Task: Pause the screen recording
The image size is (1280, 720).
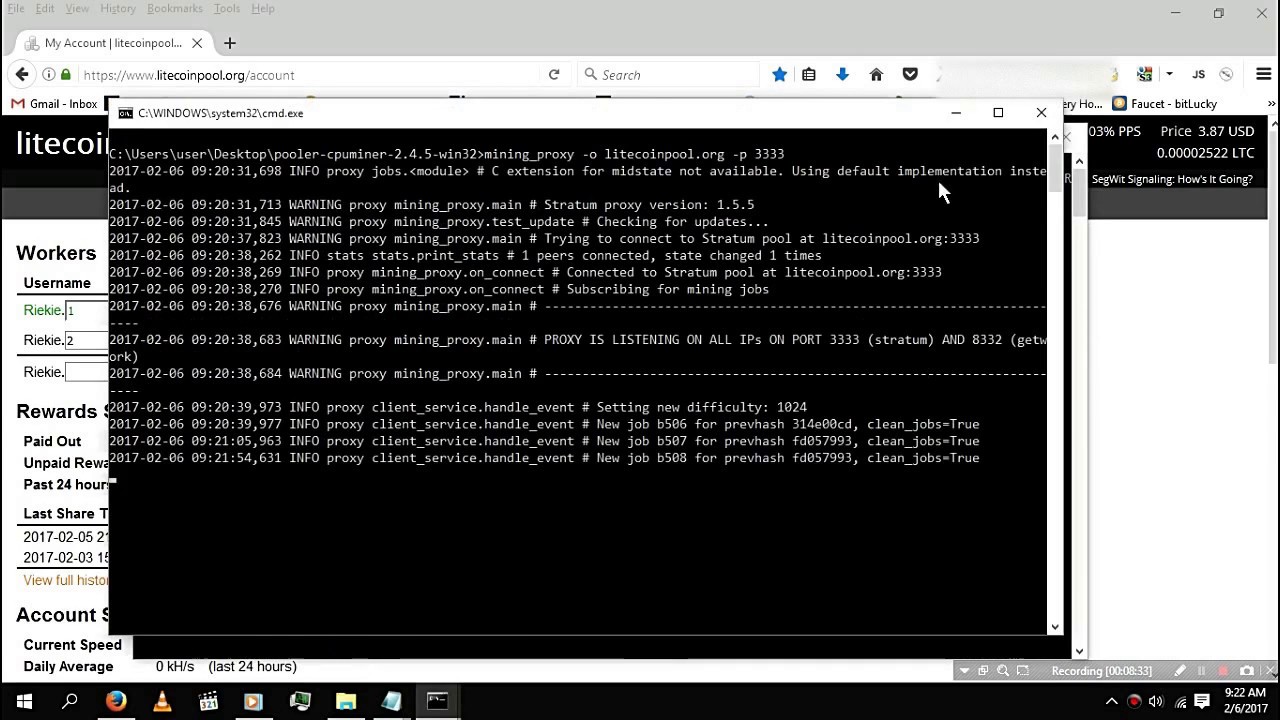Action: pos(1201,671)
